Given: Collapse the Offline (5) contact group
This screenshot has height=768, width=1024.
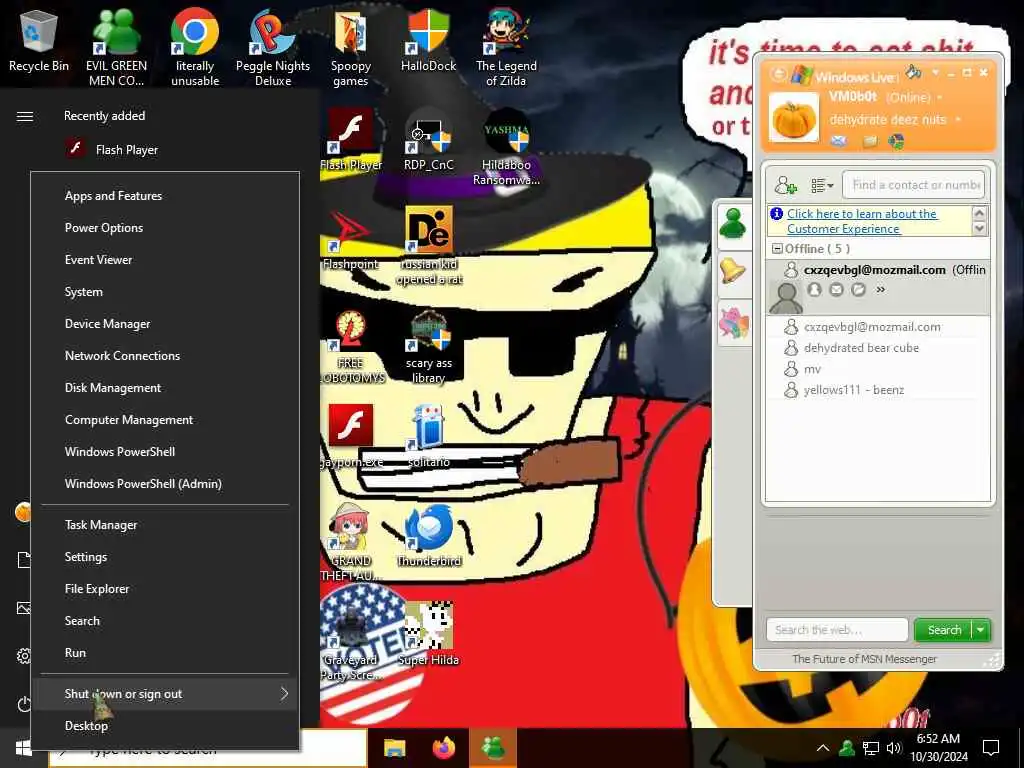Looking at the screenshot, I should pos(777,249).
